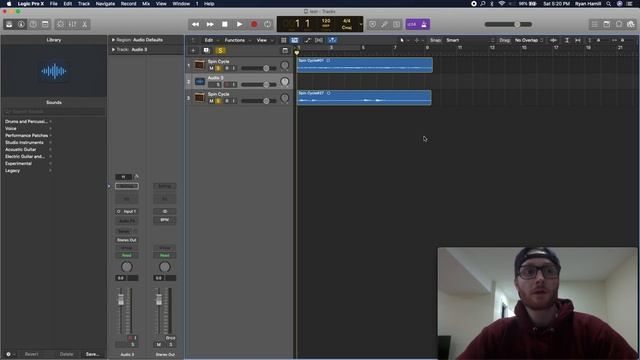The width and height of the screenshot is (640, 360).
Task: Open the Media Browsers button at top right
Action: 631,24
